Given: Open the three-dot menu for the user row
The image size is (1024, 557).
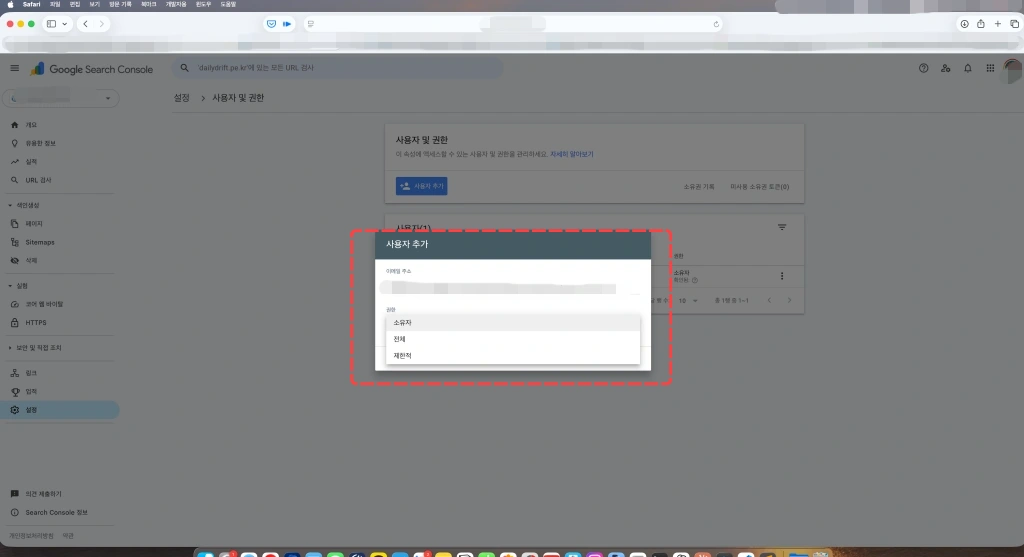Looking at the screenshot, I should 782,276.
